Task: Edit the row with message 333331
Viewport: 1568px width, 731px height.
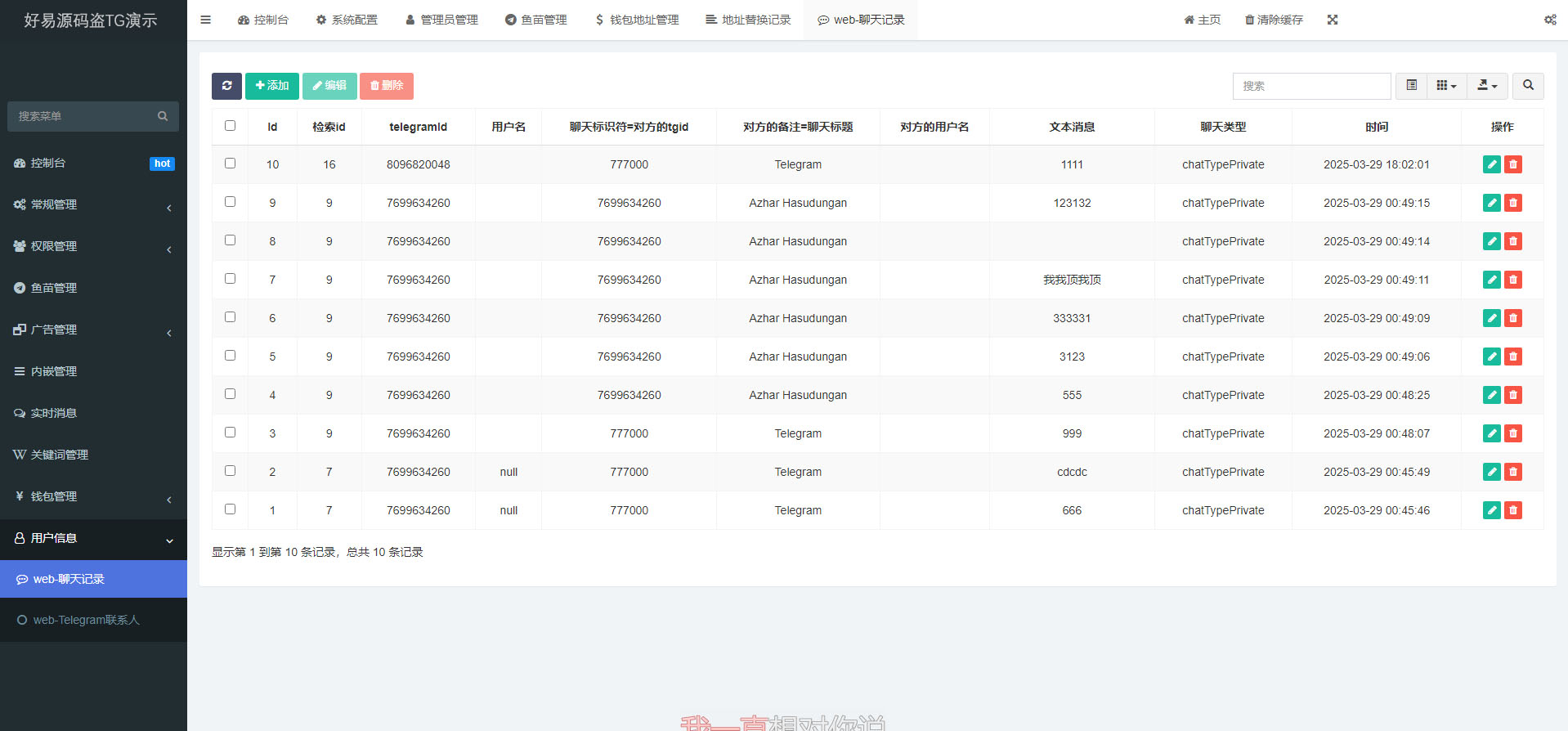Action: pyautogui.click(x=1492, y=318)
